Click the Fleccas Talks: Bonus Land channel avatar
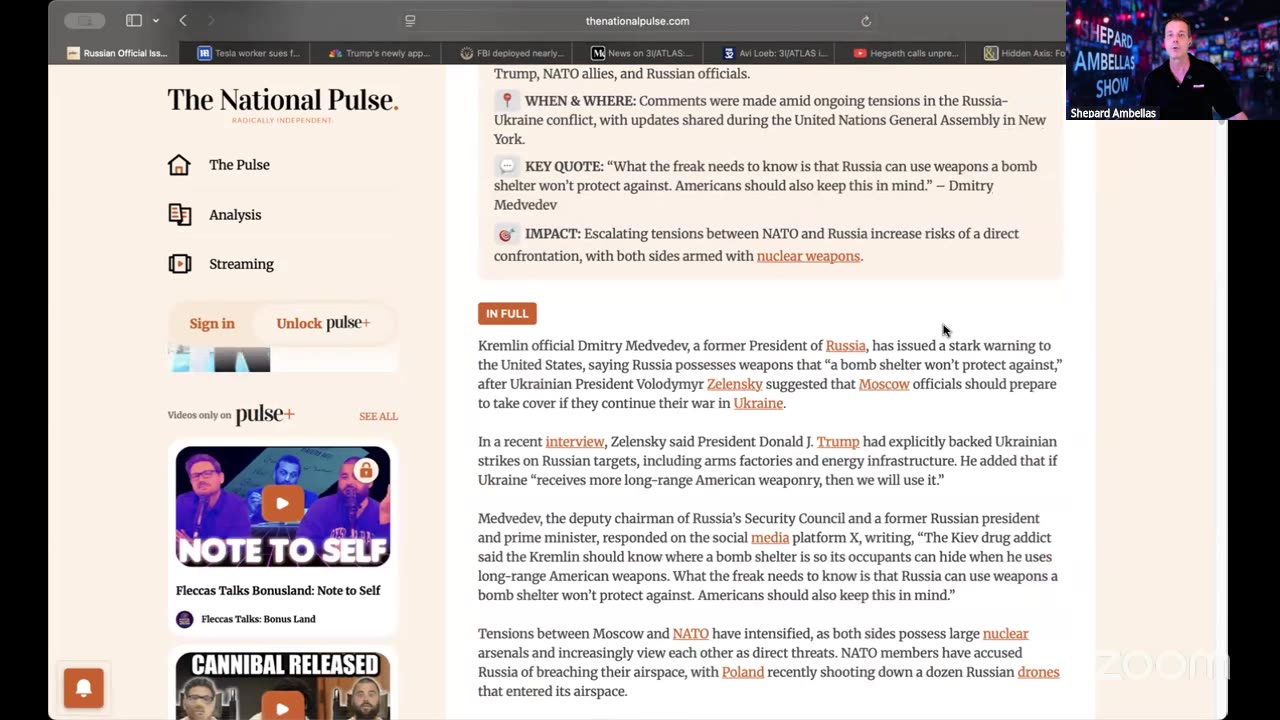 click(x=184, y=619)
